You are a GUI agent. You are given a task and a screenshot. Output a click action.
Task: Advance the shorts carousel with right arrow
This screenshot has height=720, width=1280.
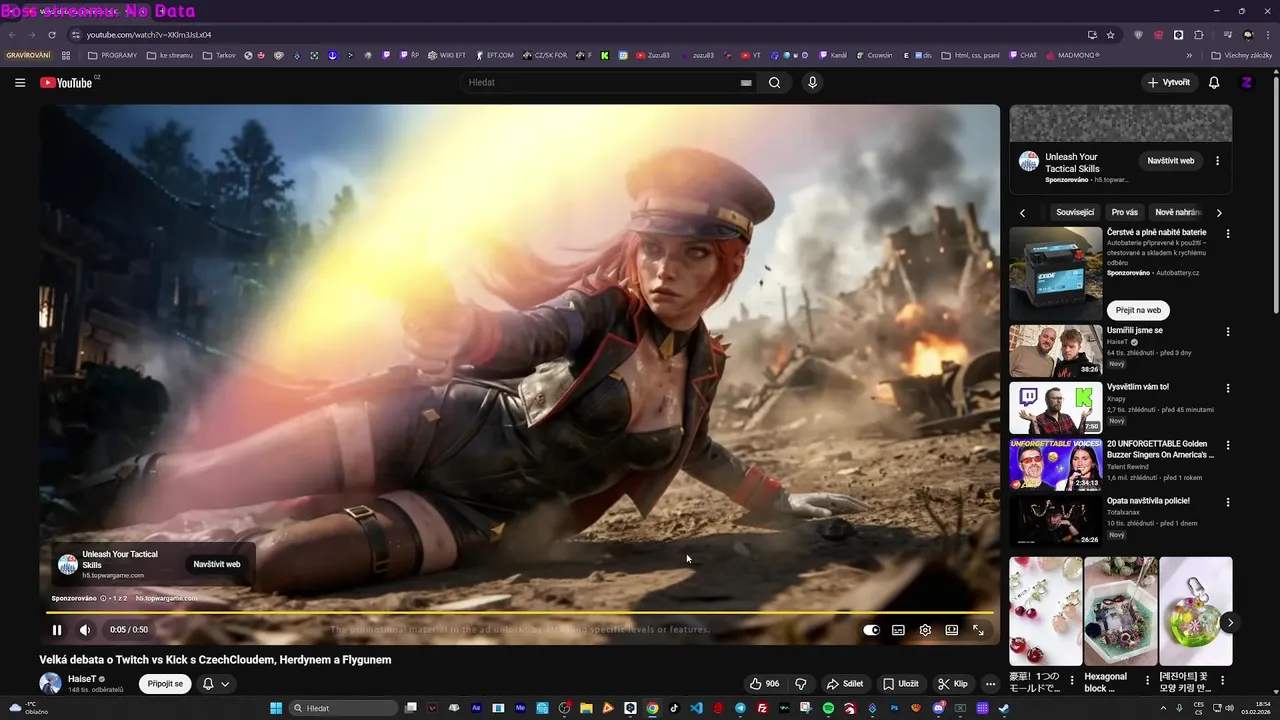pyautogui.click(x=1230, y=622)
